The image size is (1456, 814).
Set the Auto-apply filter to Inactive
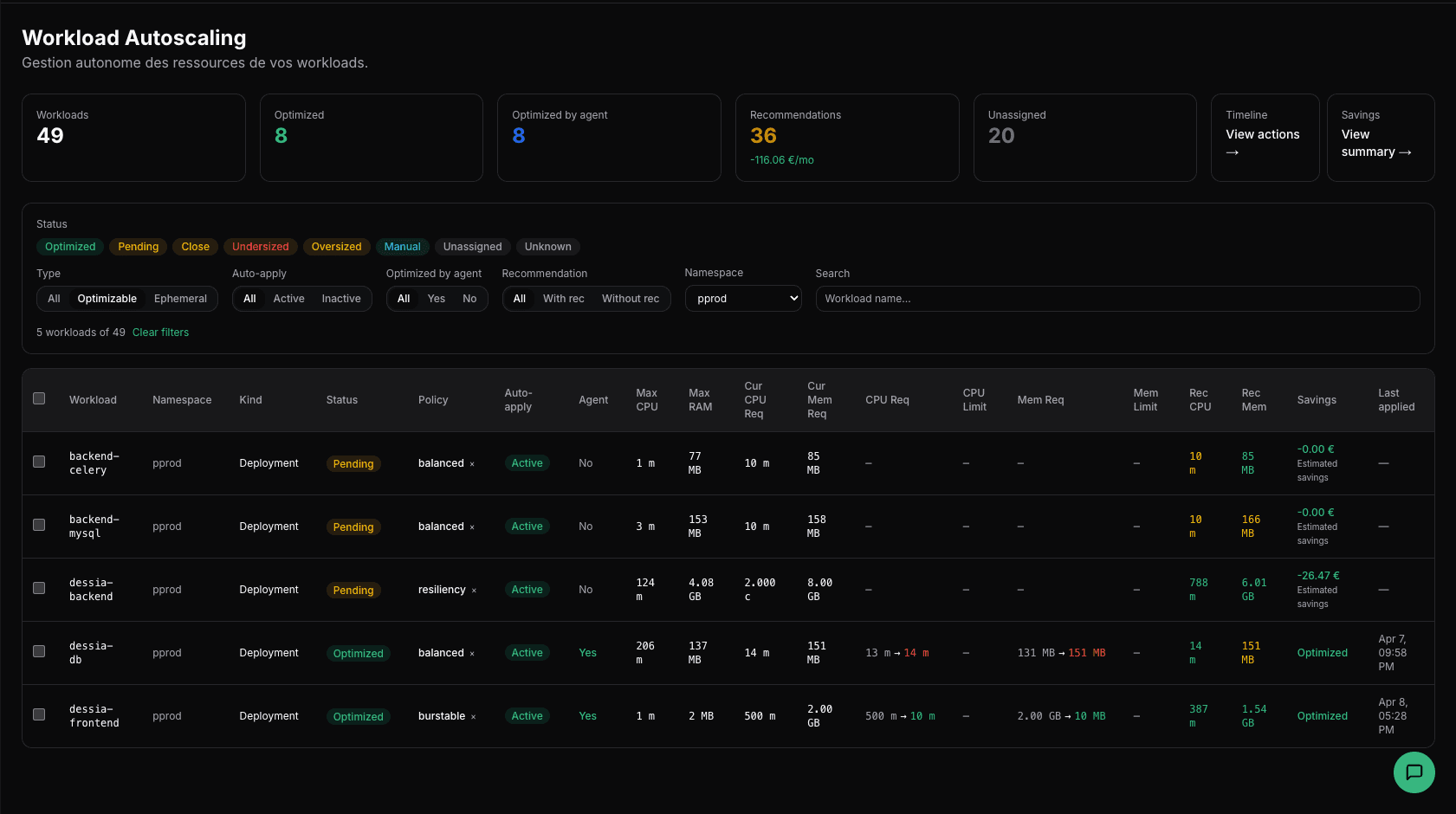pyautogui.click(x=341, y=298)
